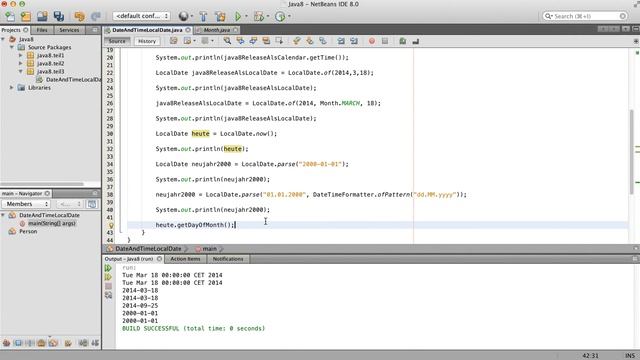Collapse the java8.teil3 package
This screenshot has height=360, width=640.
20,71
